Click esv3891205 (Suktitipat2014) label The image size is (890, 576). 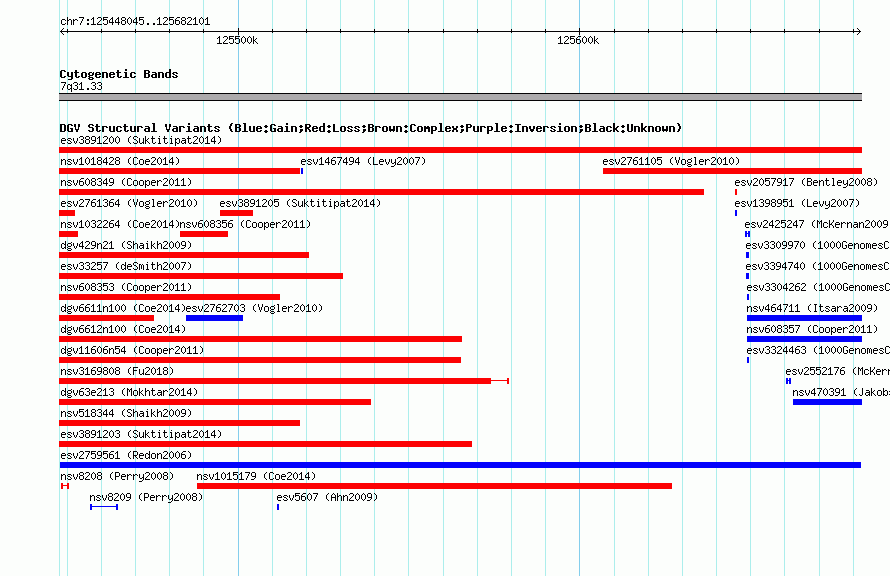click(300, 203)
